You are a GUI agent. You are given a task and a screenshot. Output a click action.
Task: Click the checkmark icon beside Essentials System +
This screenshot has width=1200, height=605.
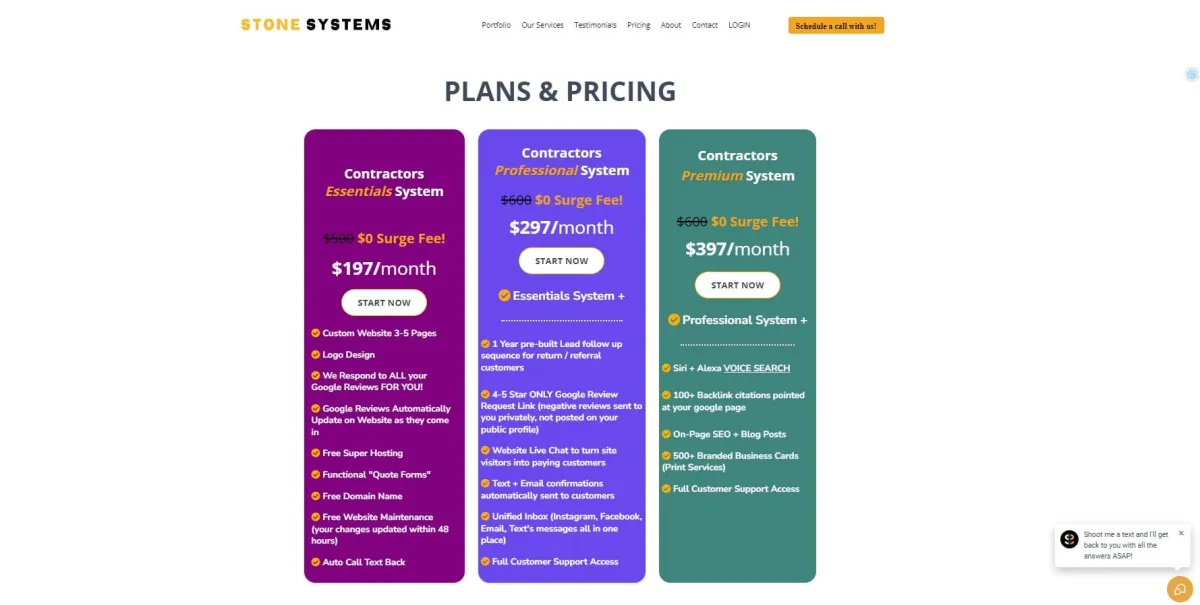(504, 295)
